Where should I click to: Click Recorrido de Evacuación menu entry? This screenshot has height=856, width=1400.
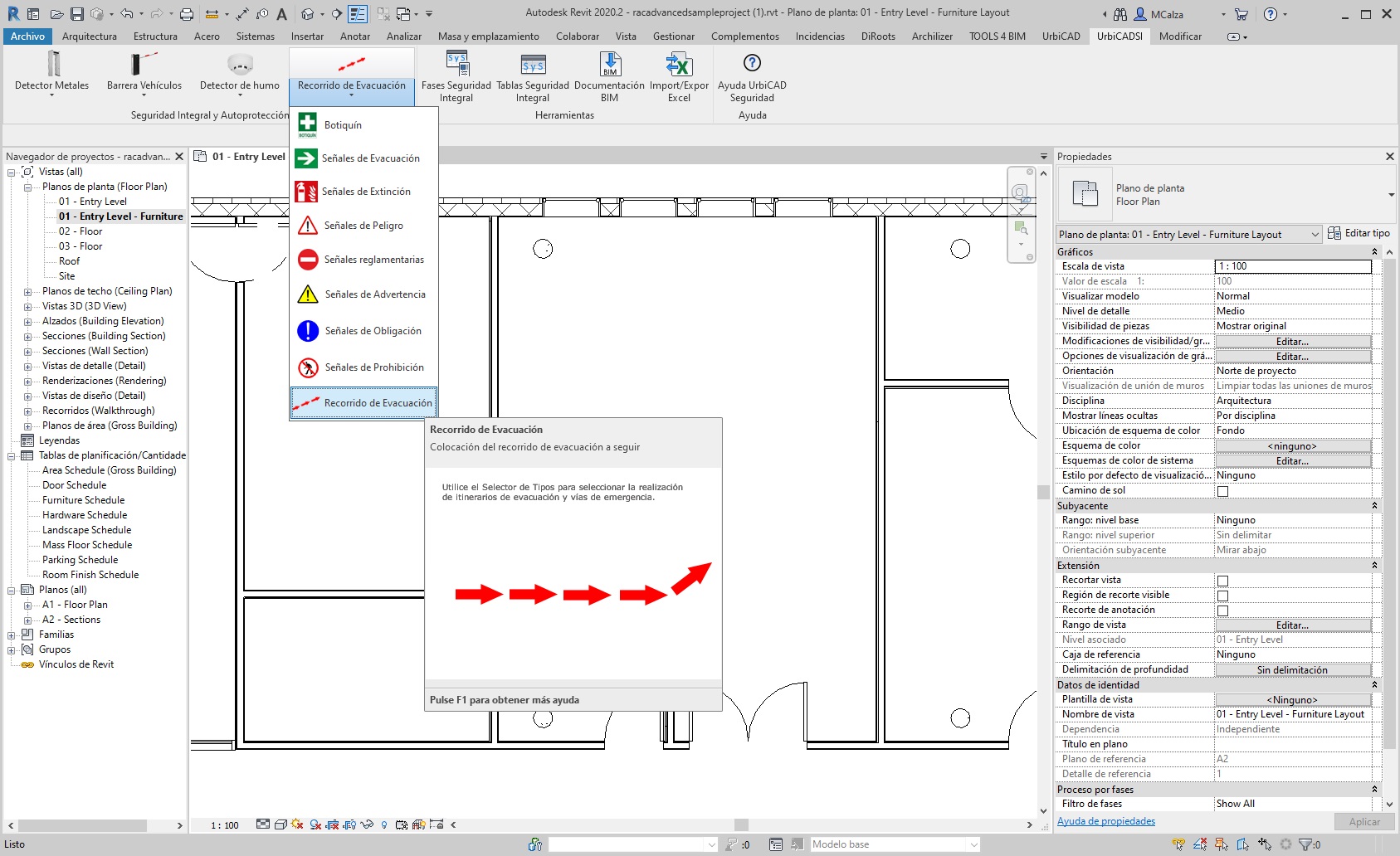coord(378,403)
